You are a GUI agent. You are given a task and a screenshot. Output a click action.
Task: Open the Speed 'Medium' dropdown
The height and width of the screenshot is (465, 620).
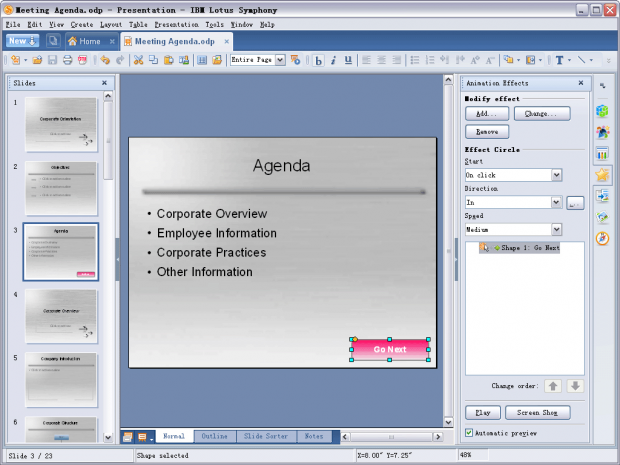556,229
